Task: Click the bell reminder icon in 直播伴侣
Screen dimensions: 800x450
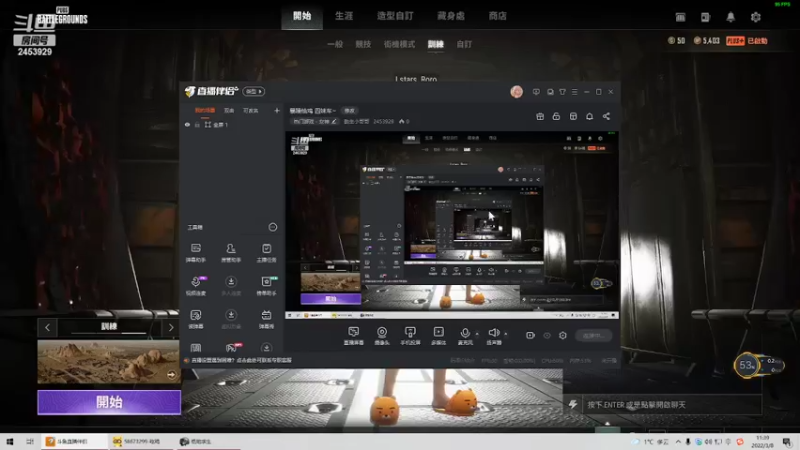Action: click(x=589, y=116)
